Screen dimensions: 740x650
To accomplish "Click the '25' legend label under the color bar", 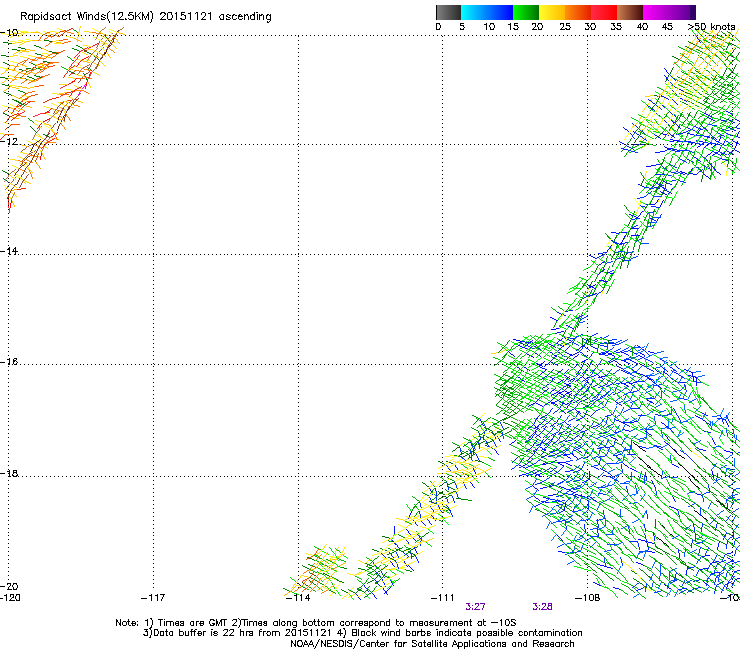I will [565, 27].
